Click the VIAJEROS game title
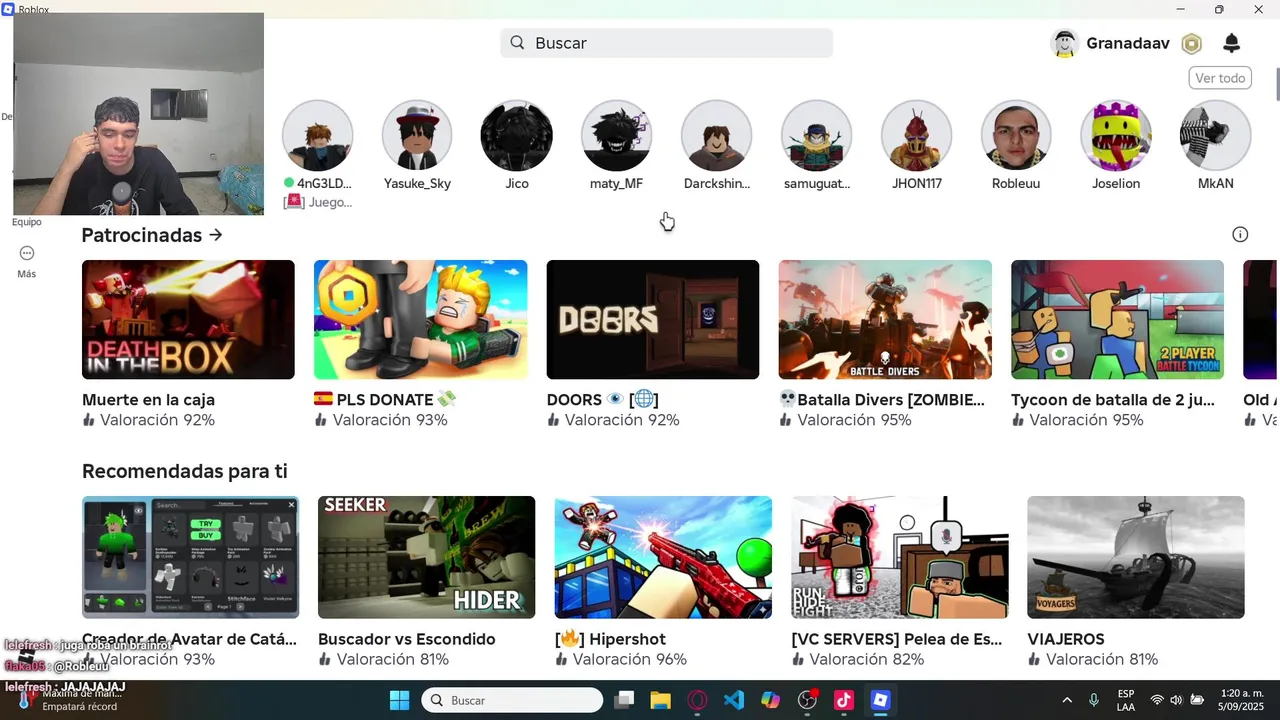This screenshot has height=720, width=1280. pos(1066,639)
